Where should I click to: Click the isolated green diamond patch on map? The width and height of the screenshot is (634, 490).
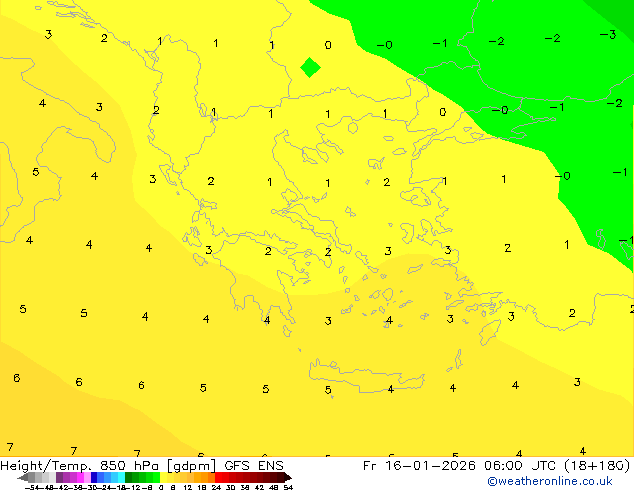(x=311, y=67)
